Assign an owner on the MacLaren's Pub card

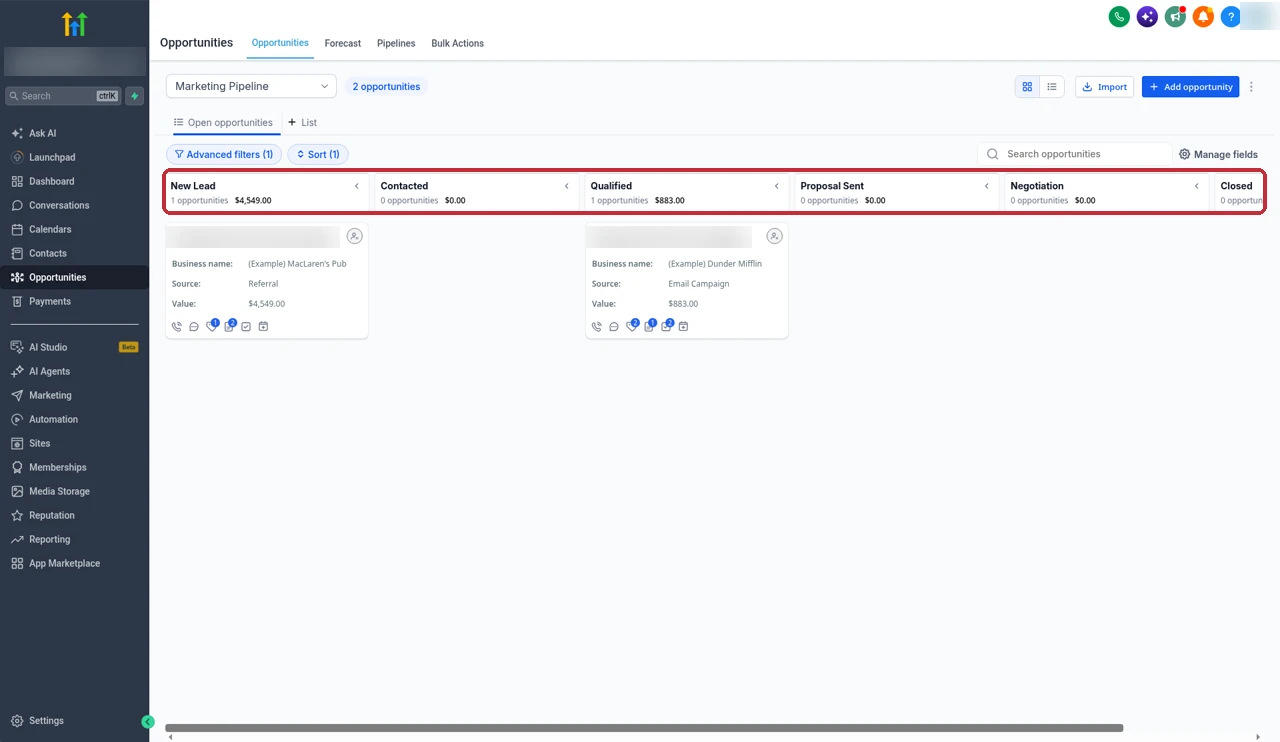[x=354, y=236]
